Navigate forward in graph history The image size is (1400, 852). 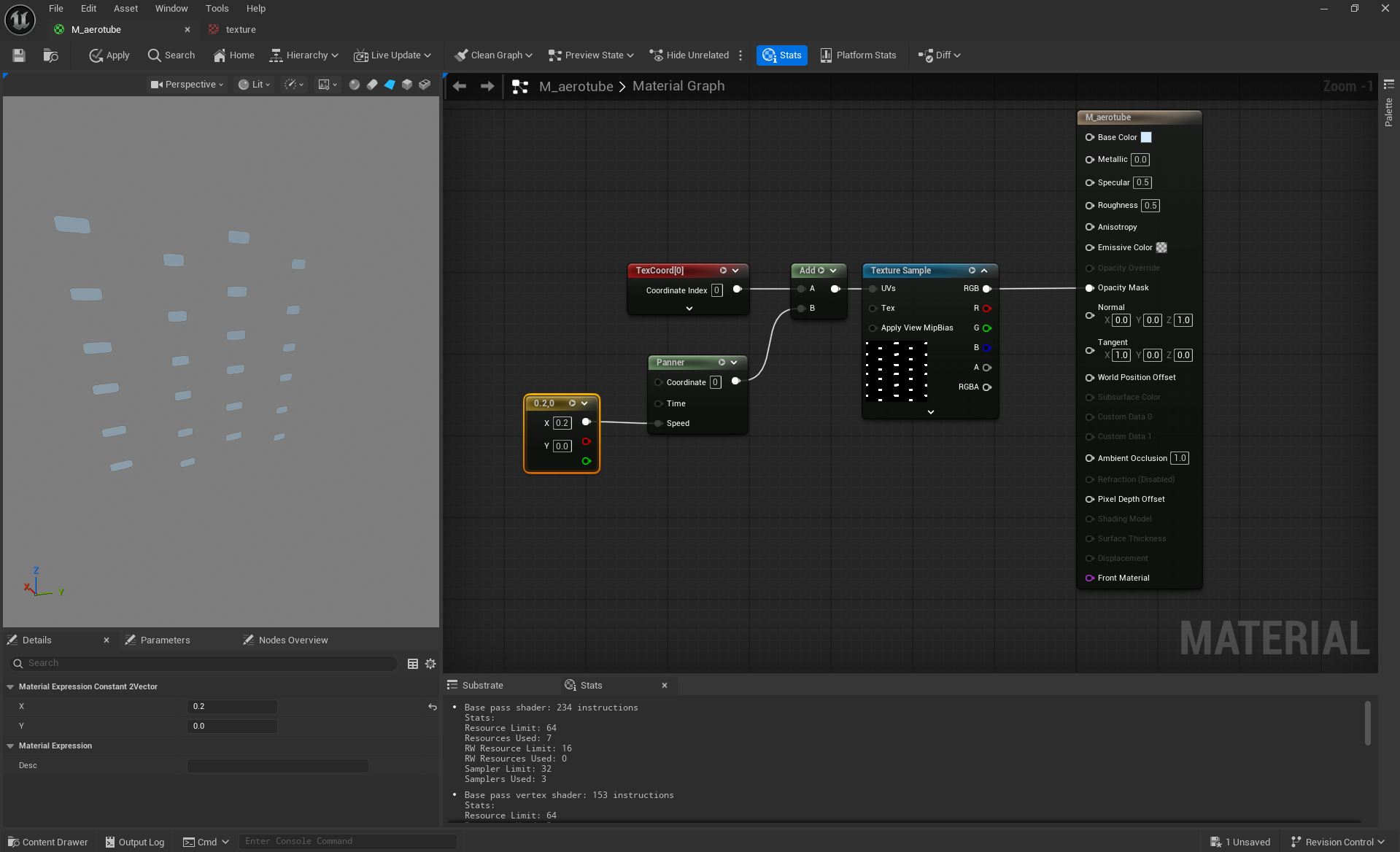[x=487, y=86]
